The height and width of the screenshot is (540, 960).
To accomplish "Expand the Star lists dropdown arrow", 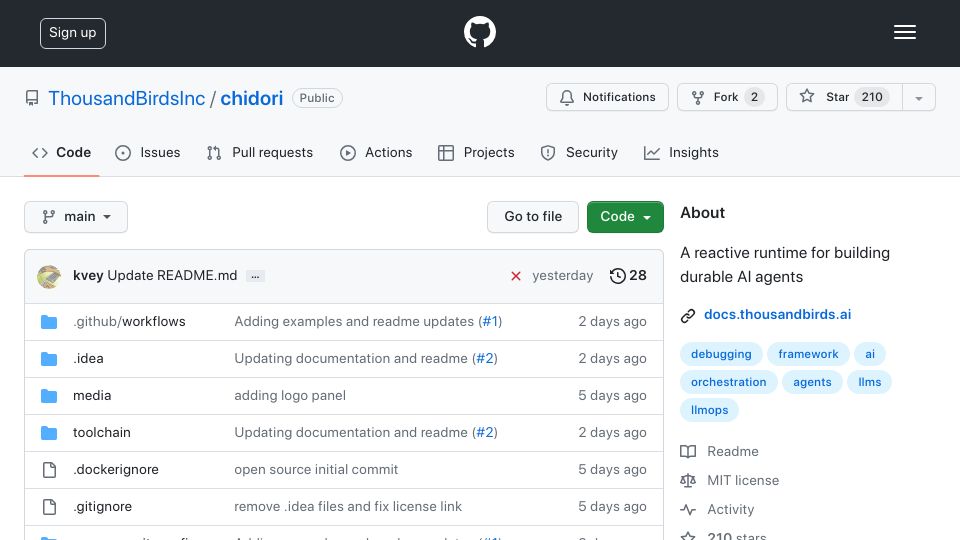I will [x=918, y=98].
